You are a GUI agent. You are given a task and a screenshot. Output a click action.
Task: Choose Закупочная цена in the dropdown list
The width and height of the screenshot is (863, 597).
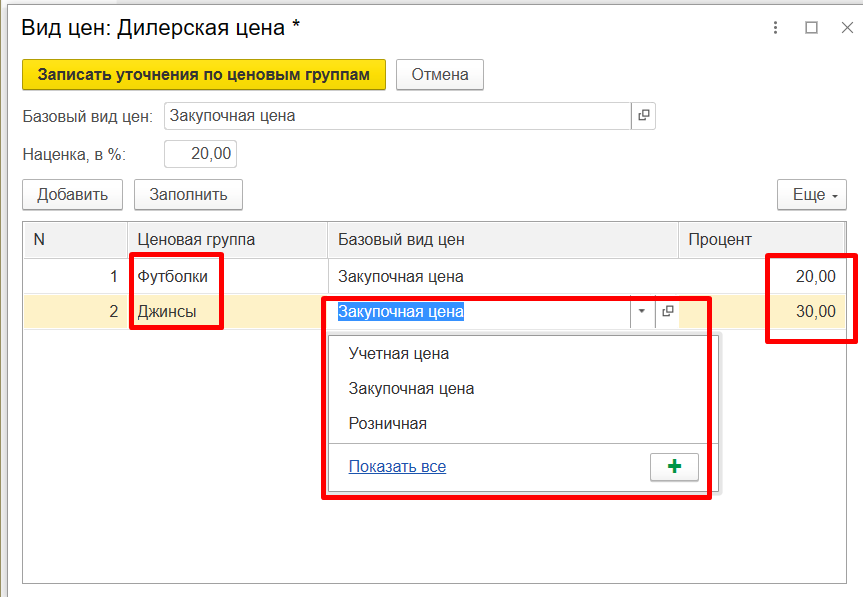[x=411, y=388]
